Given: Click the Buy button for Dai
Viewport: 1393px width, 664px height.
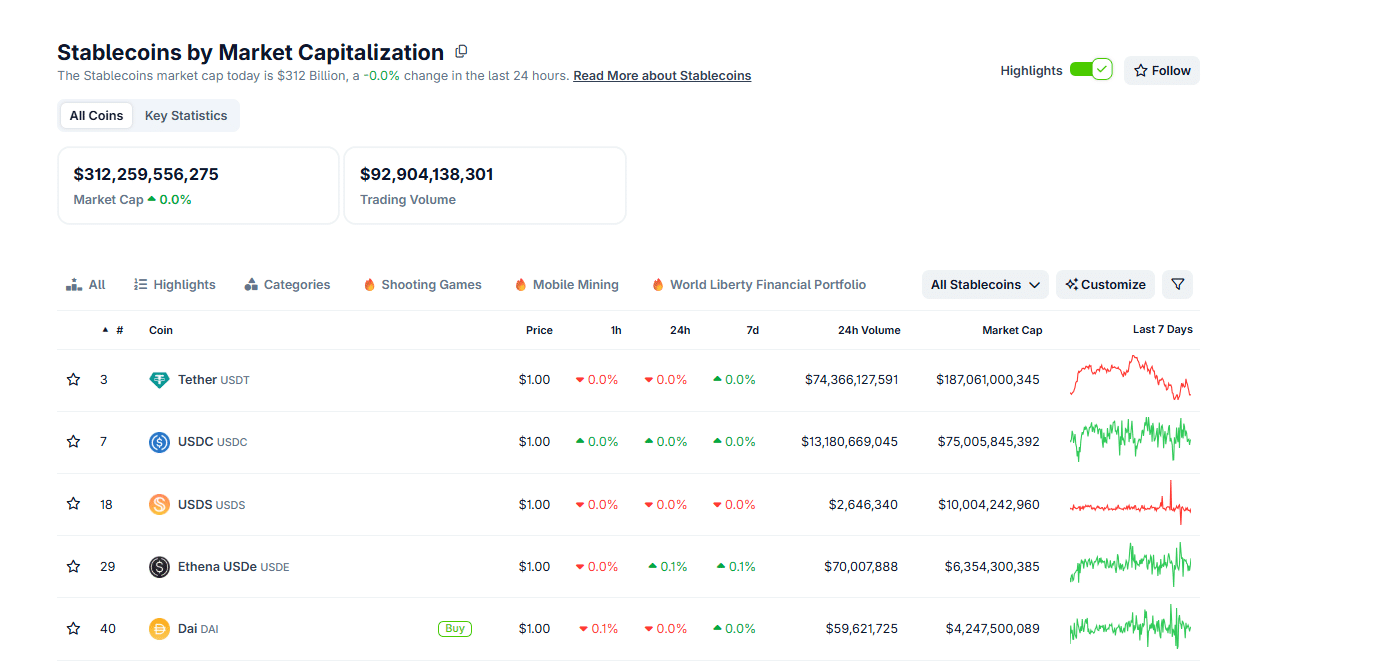Looking at the screenshot, I should [x=455, y=628].
